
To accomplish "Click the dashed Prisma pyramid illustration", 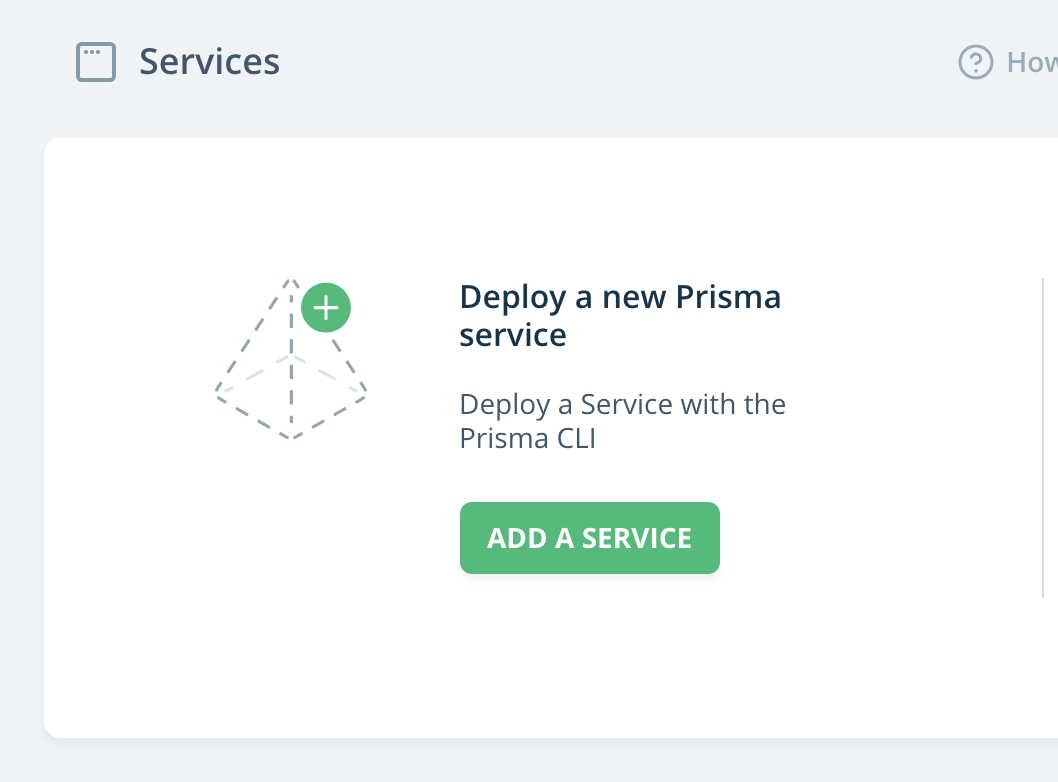I will pyautogui.click(x=291, y=358).
